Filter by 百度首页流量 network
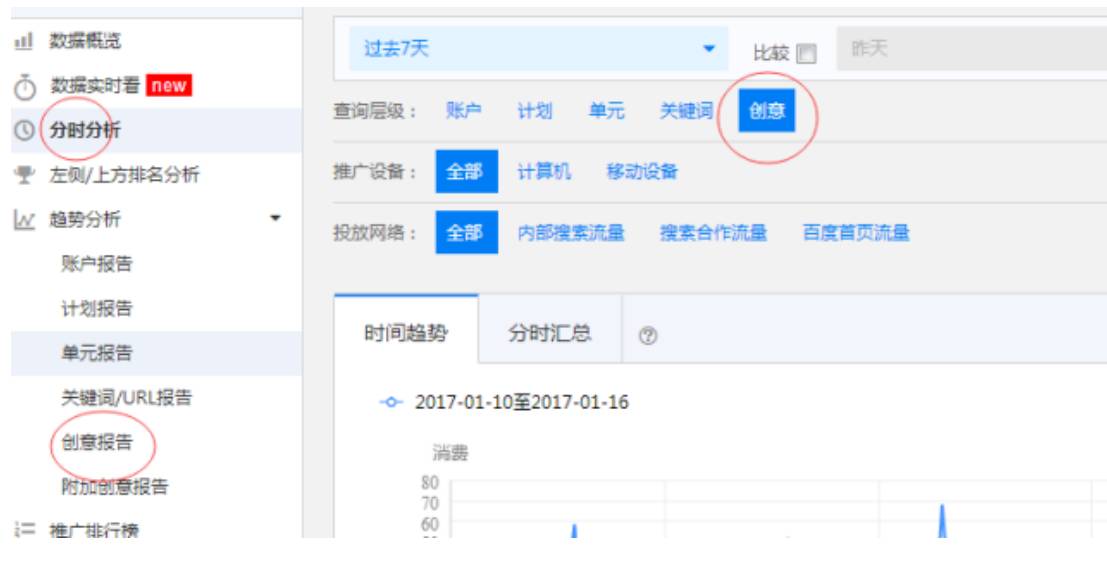Viewport: 1107px width, 563px height. (x=856, y=233)
